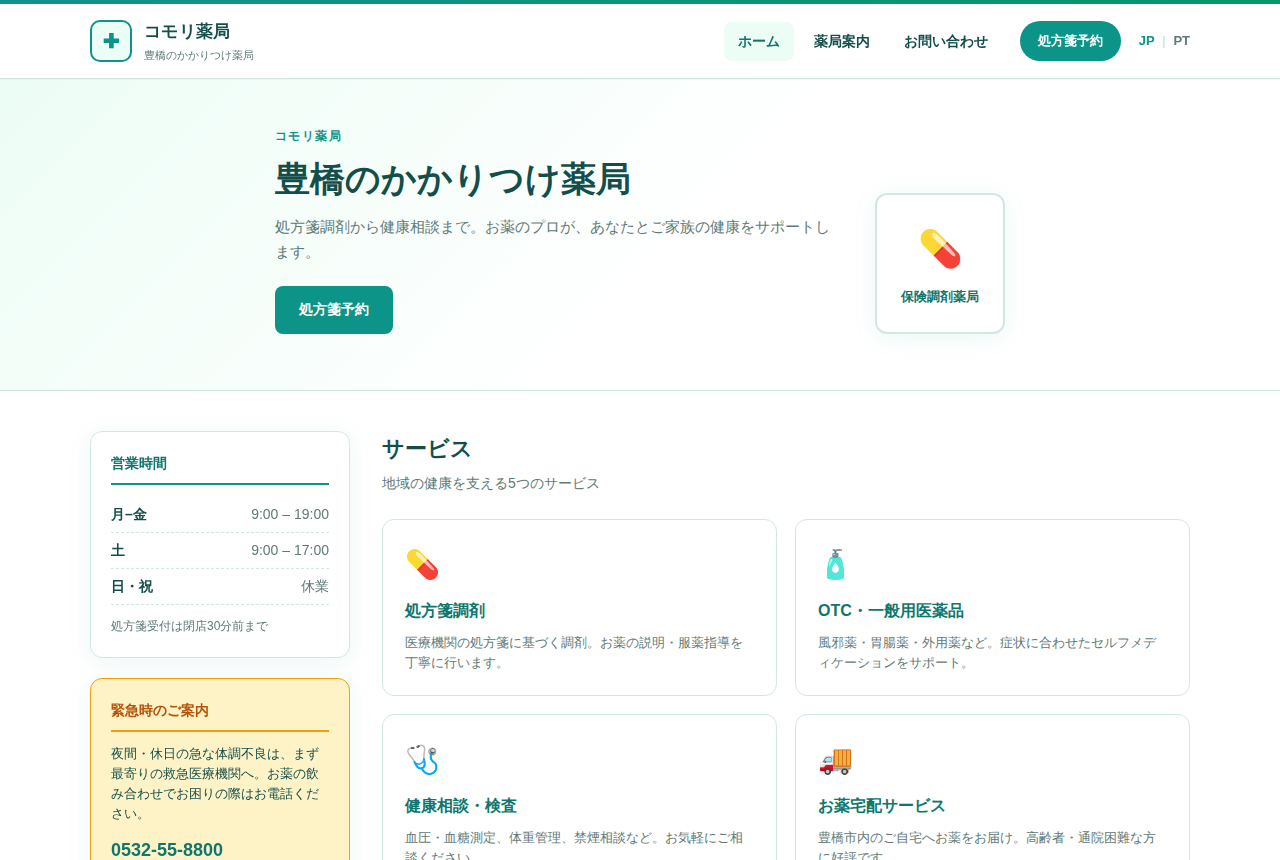Open the お薬宅配サービス card title
The height and width of the screenshot is (860, 1280).
(882, 806)
